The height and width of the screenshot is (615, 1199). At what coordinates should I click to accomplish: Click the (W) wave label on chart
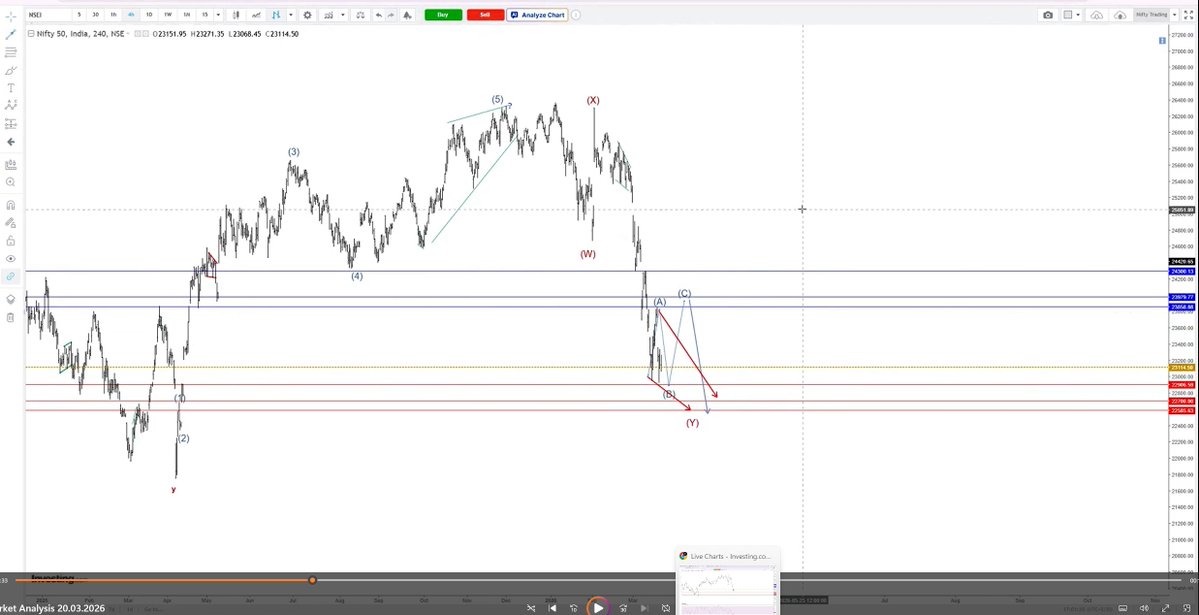click(587, 253)
